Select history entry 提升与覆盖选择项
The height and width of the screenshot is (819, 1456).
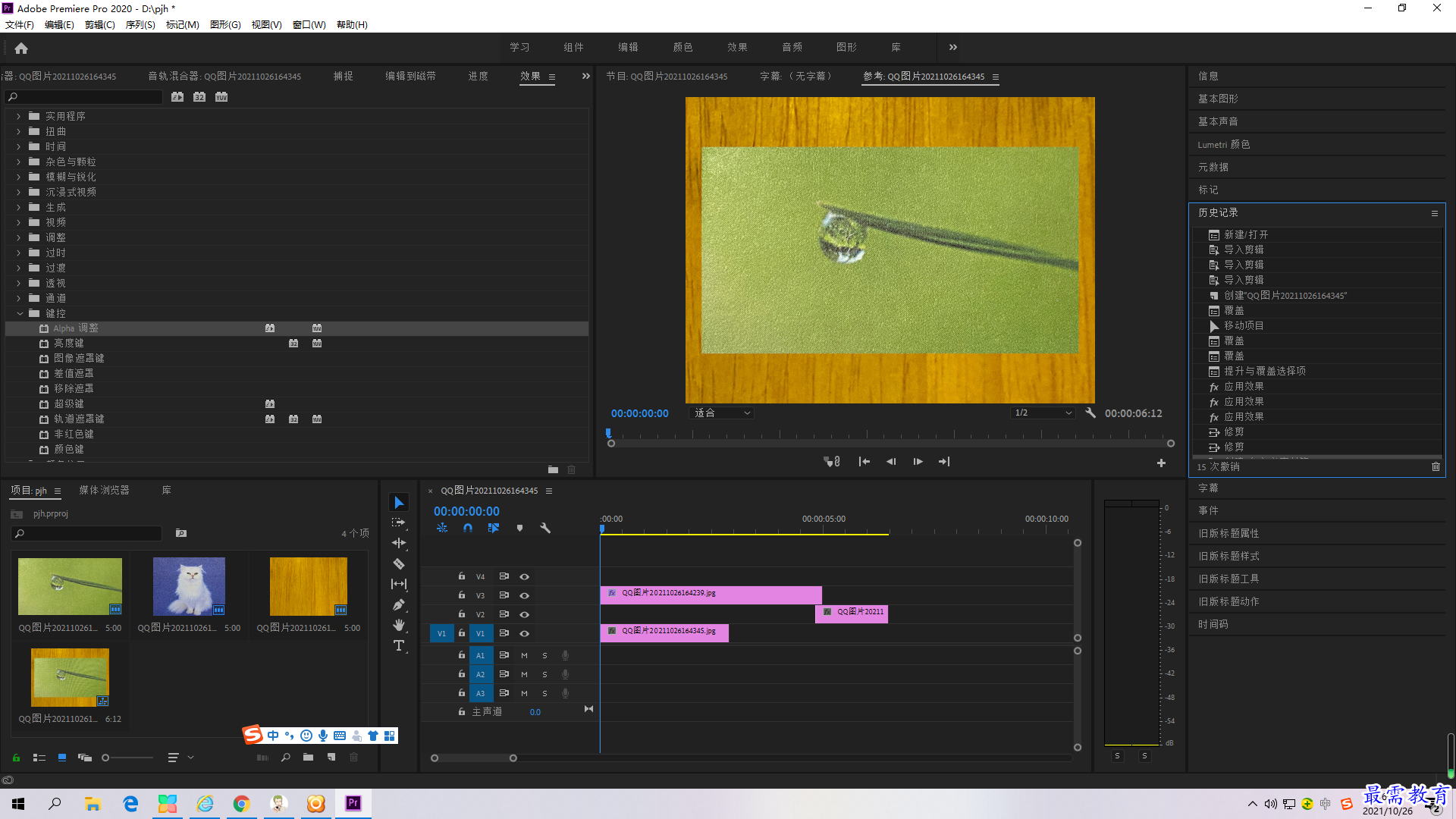[1264, 371]
